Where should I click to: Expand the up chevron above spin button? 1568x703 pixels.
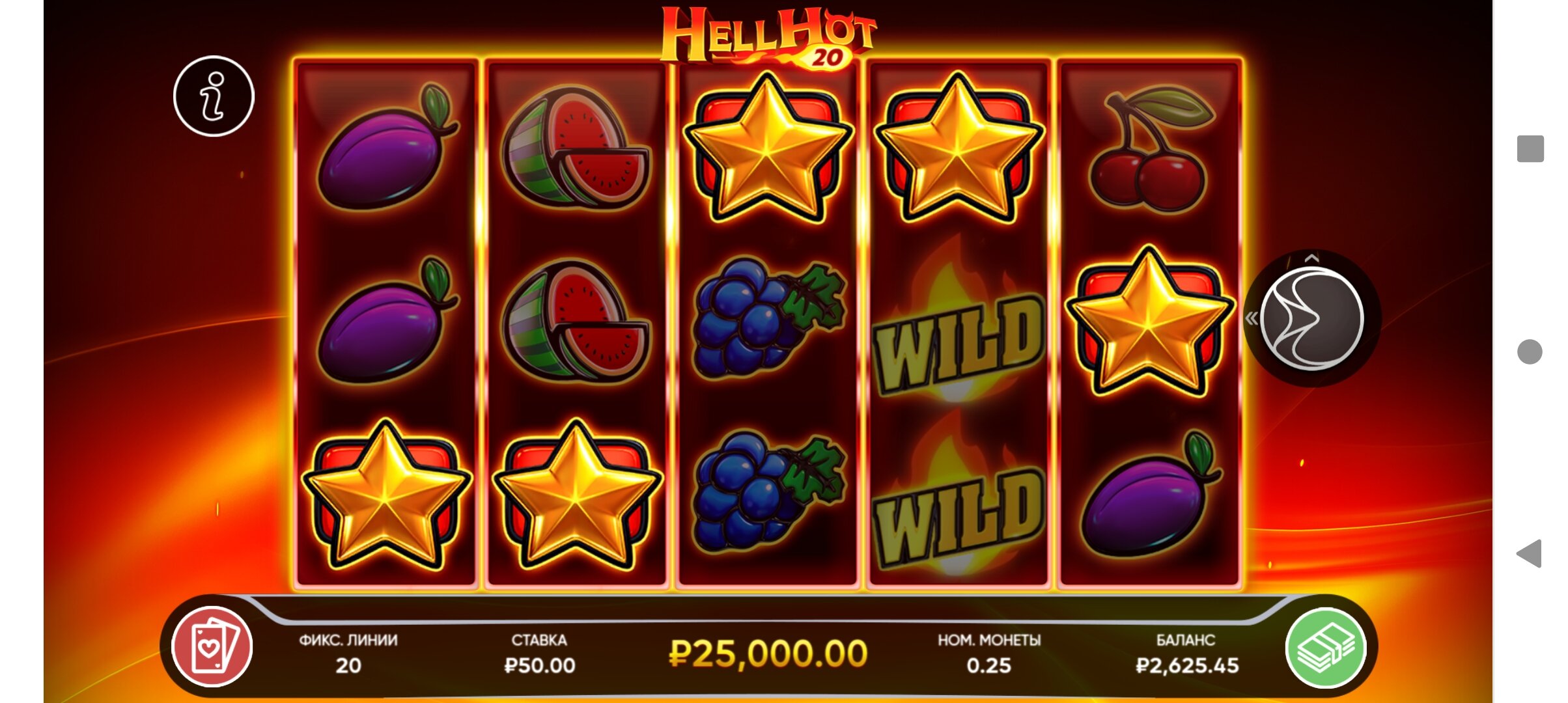coord(1312,258)
